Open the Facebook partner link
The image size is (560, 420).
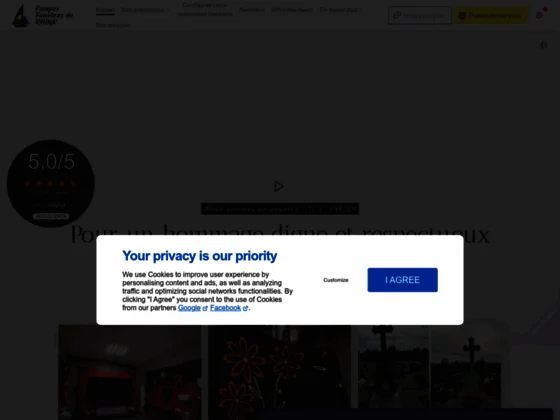click(x=225, y=308)
